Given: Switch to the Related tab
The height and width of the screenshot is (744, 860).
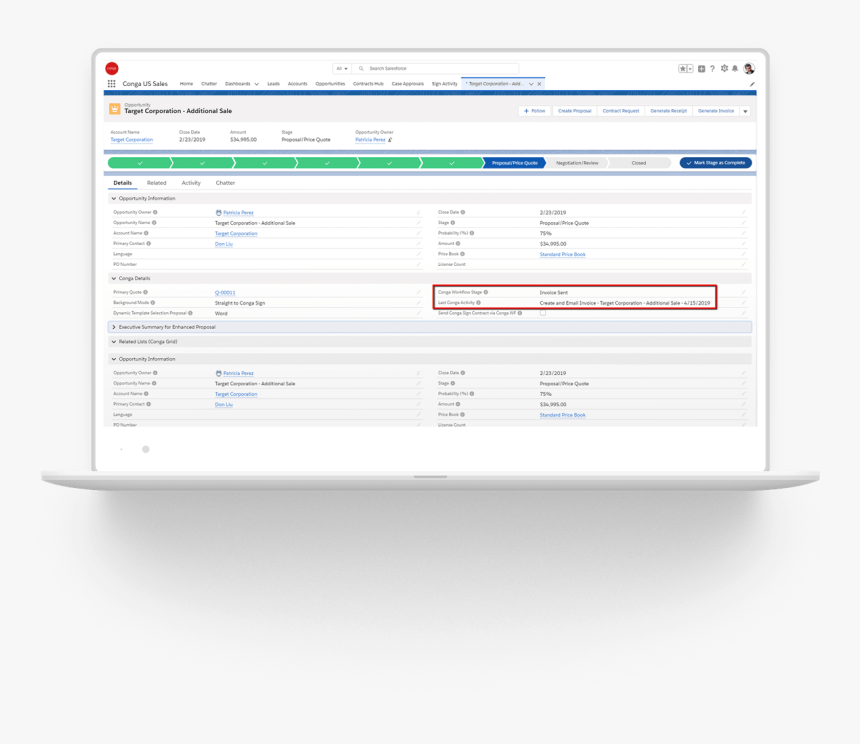Looking at the screenshot, I should (156, 183).
